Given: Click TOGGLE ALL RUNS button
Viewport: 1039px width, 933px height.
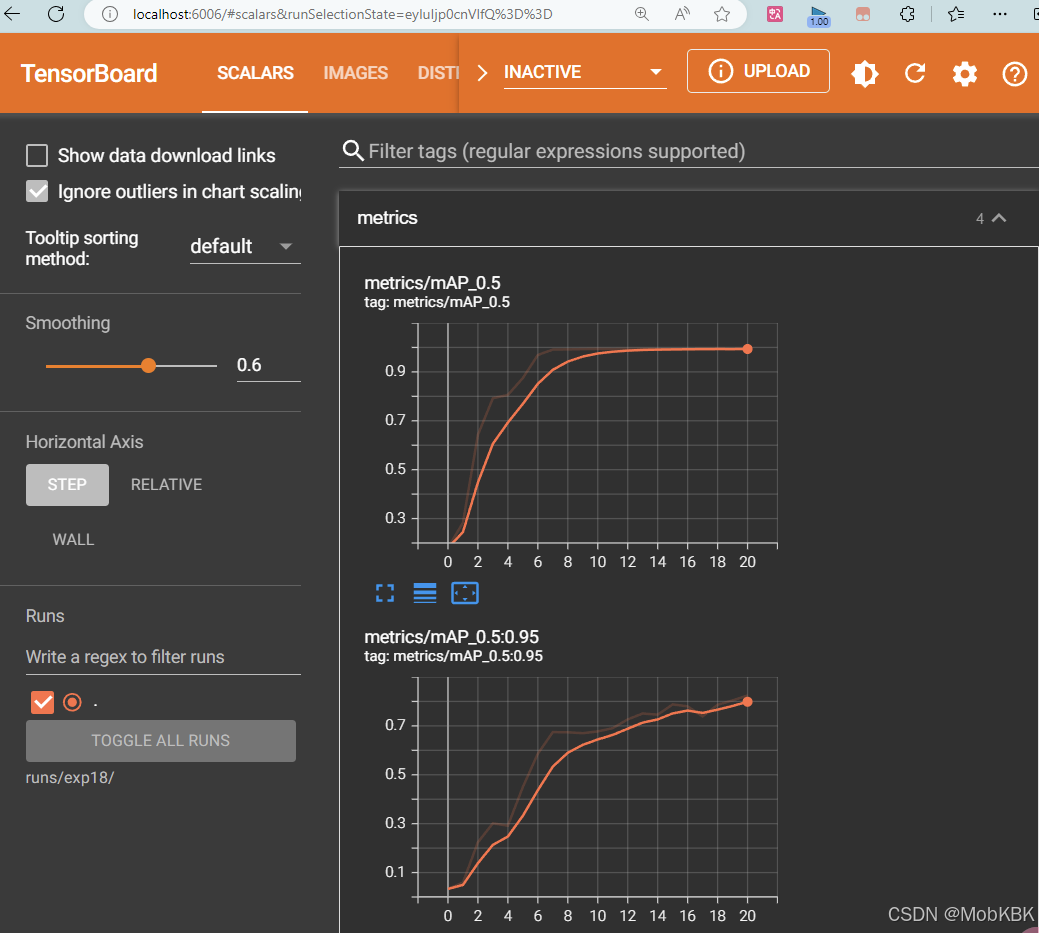Looking at the screenshot, I should click(161, 741).
